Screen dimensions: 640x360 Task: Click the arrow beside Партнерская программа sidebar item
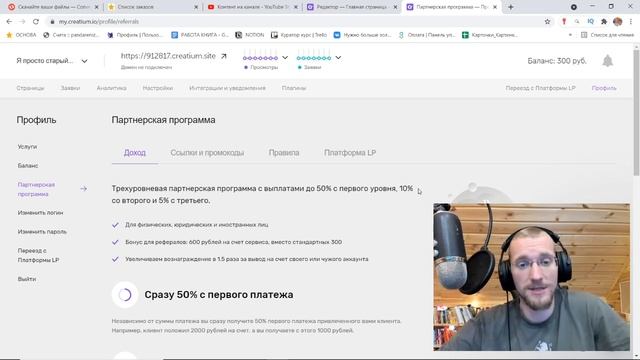coord(83,189)
